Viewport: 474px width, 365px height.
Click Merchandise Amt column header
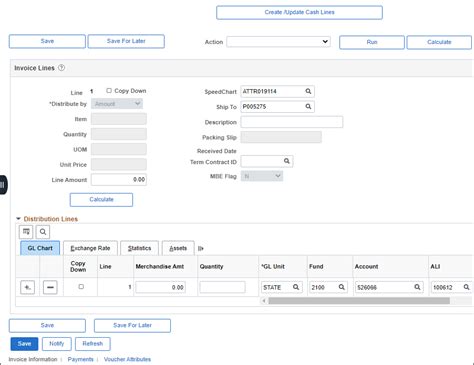pyautogui.click(x=160, y=267)
